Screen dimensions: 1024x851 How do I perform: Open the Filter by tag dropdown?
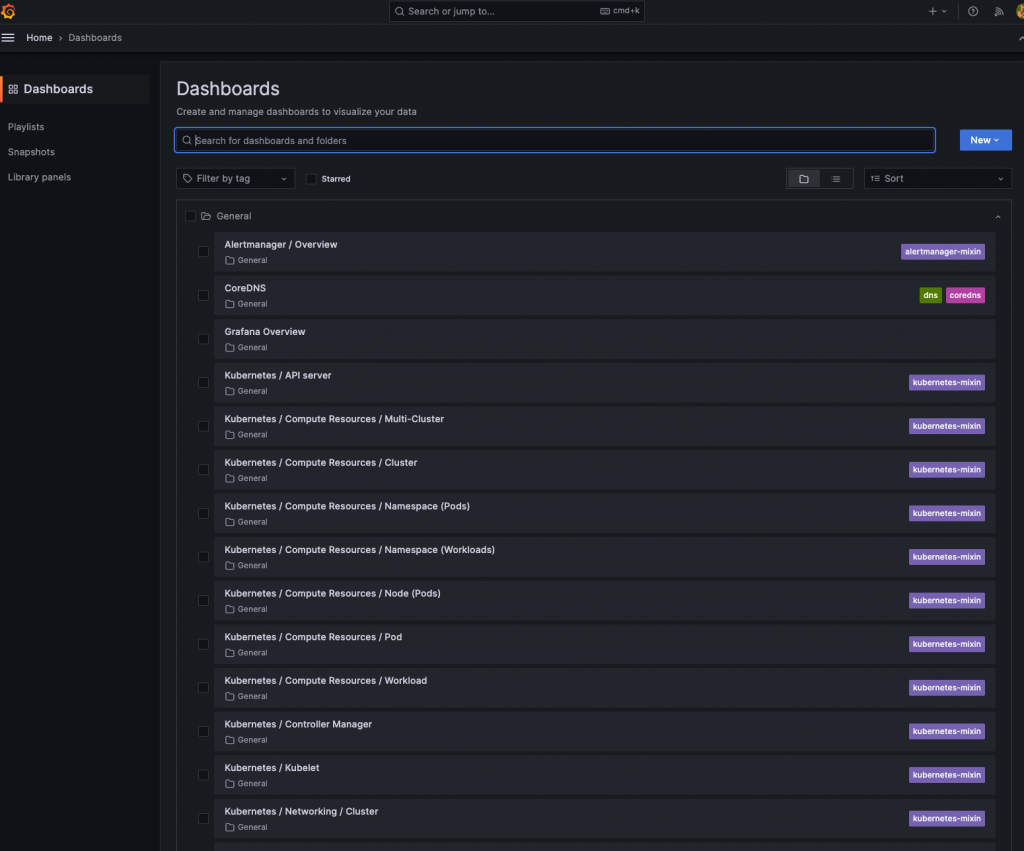tap(235, 179)
